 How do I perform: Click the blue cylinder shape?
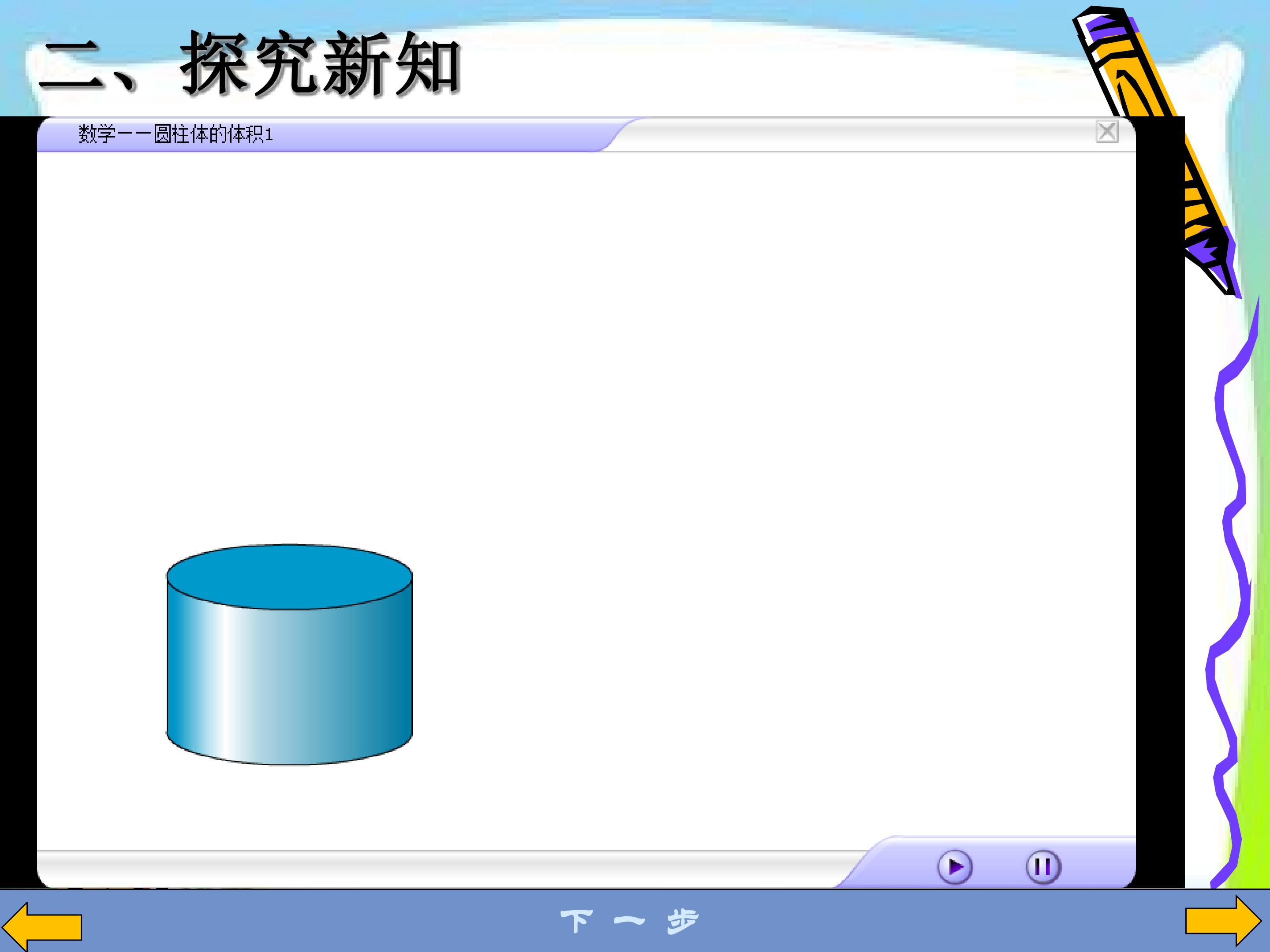[289, 654]
